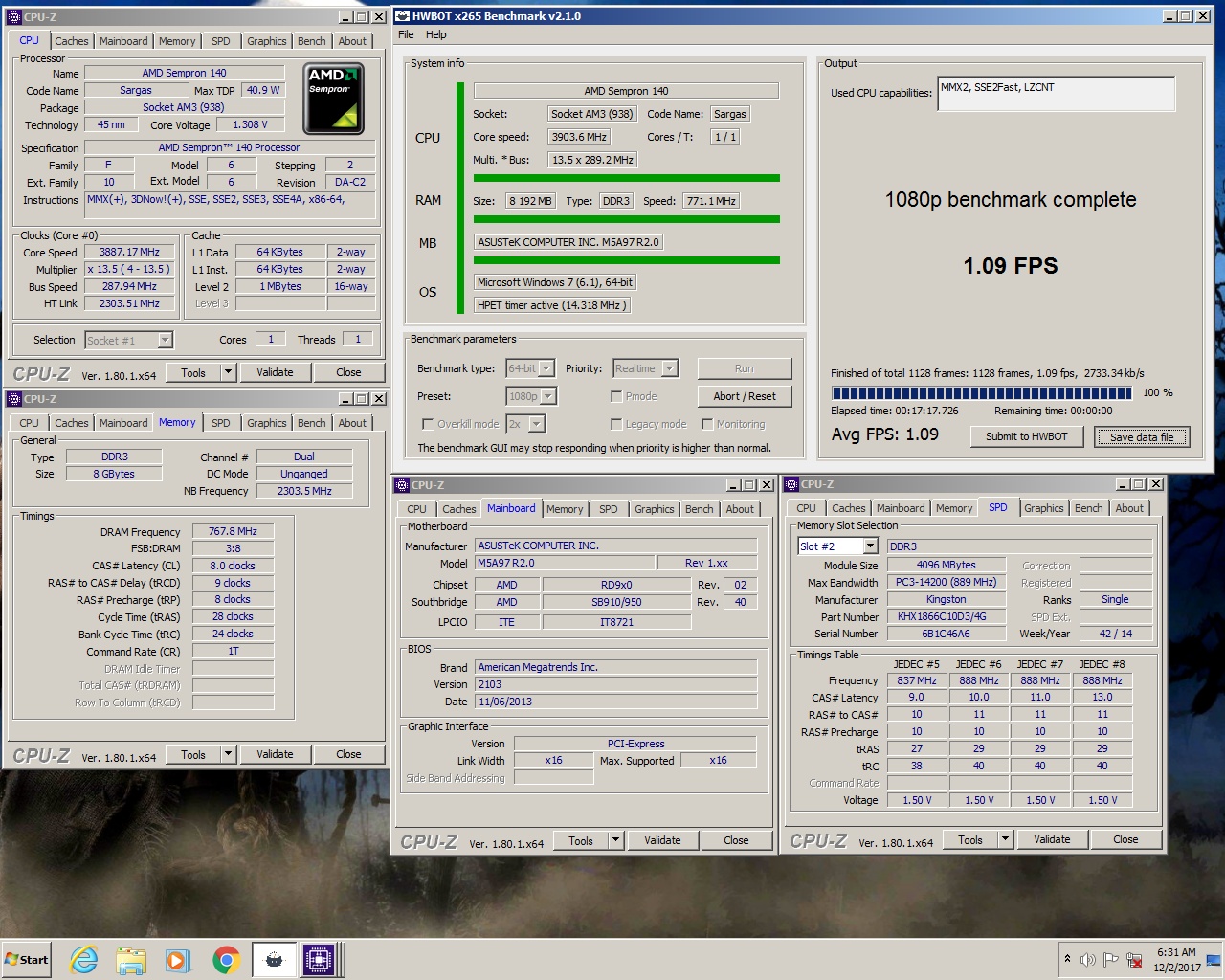The image size is (1225, 980).
Task: Switch to Caches tab in CPU-Z CPU window
Action: (71, 41)
